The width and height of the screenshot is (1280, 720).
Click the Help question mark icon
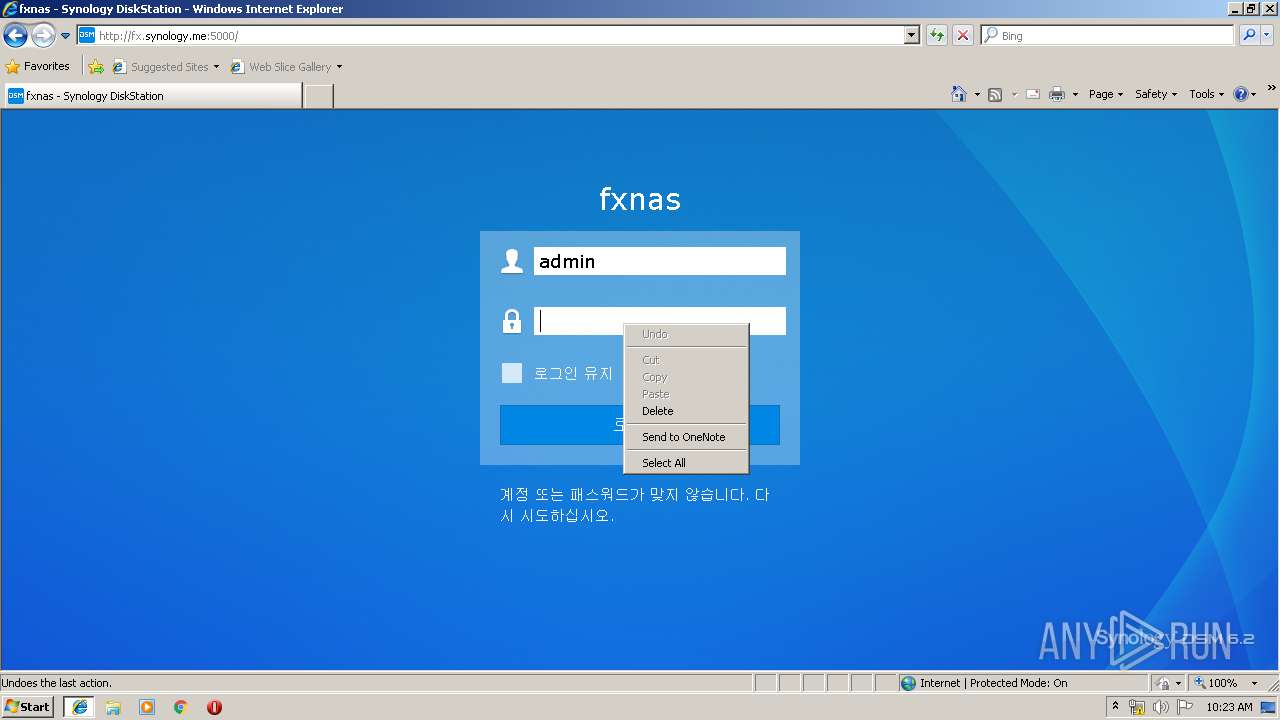tap(1241, 94)
